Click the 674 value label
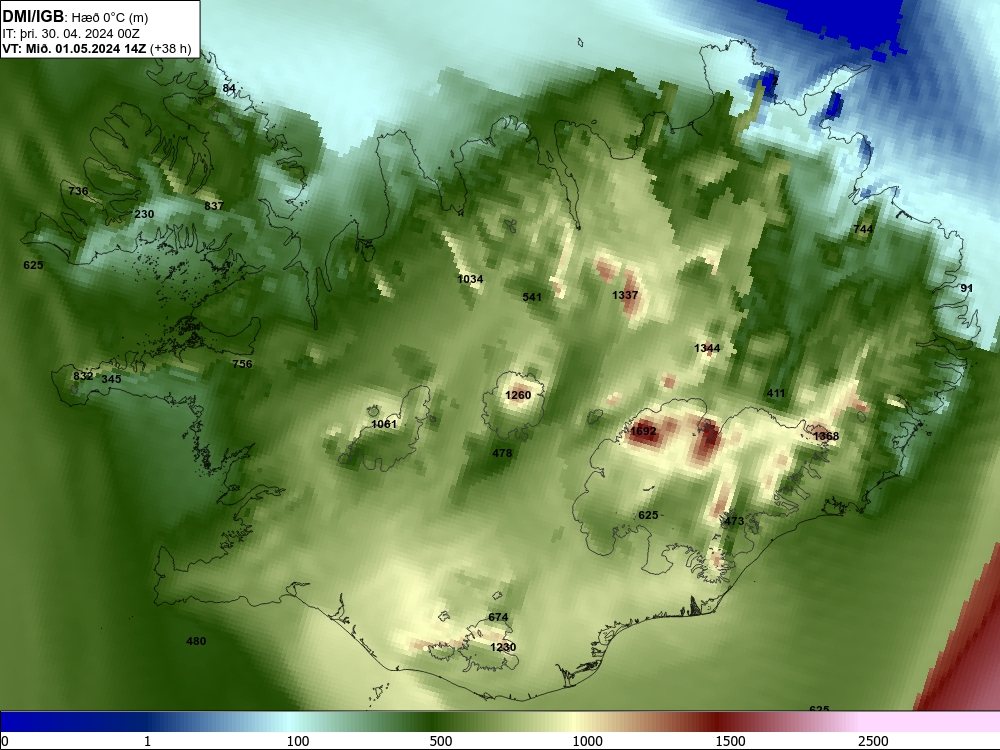 click(498, 617)
